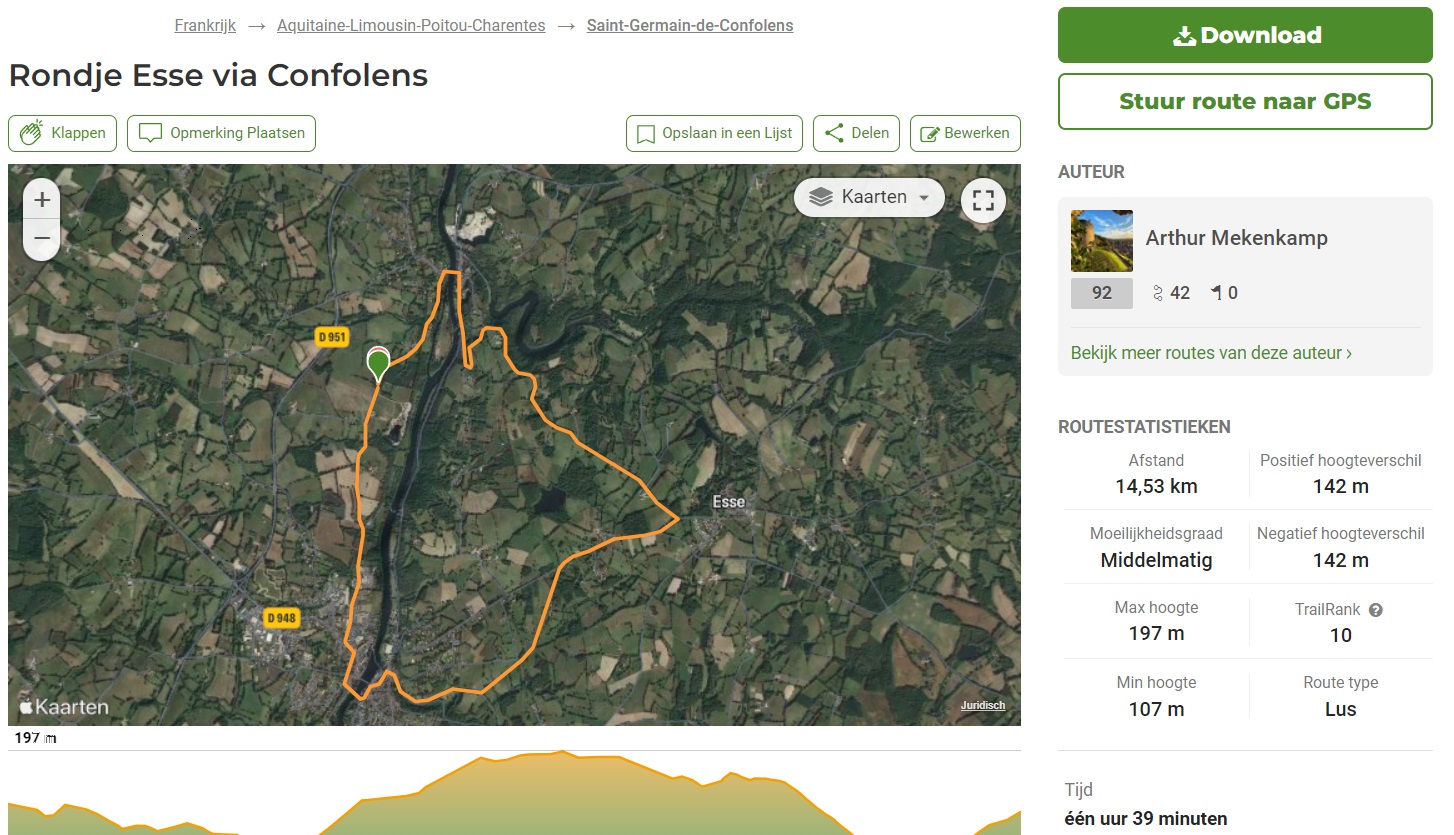Click the Klappen applause button
The image size is (1454, 835).
[x=63, y=133]
